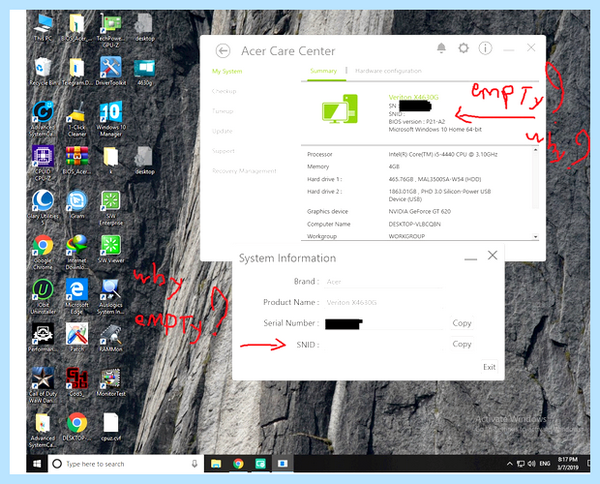Select 4630g desktop icon
Screen dimensions: 600x484
click(145, 72)
